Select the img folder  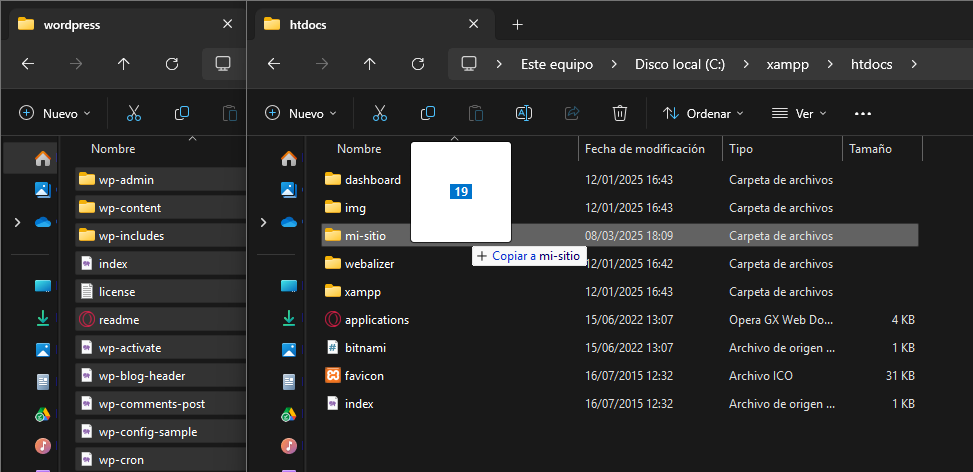[621, 208]
